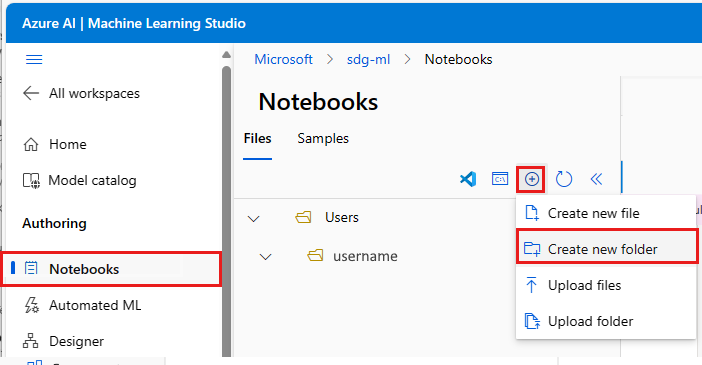
Task: Click the Users folder icon
Action: click(303, 218)
